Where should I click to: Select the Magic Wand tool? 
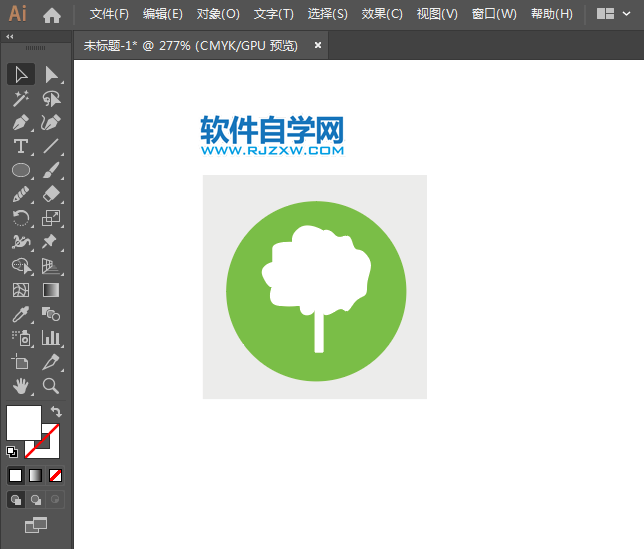pyautogui.click(x=20, y=98)
